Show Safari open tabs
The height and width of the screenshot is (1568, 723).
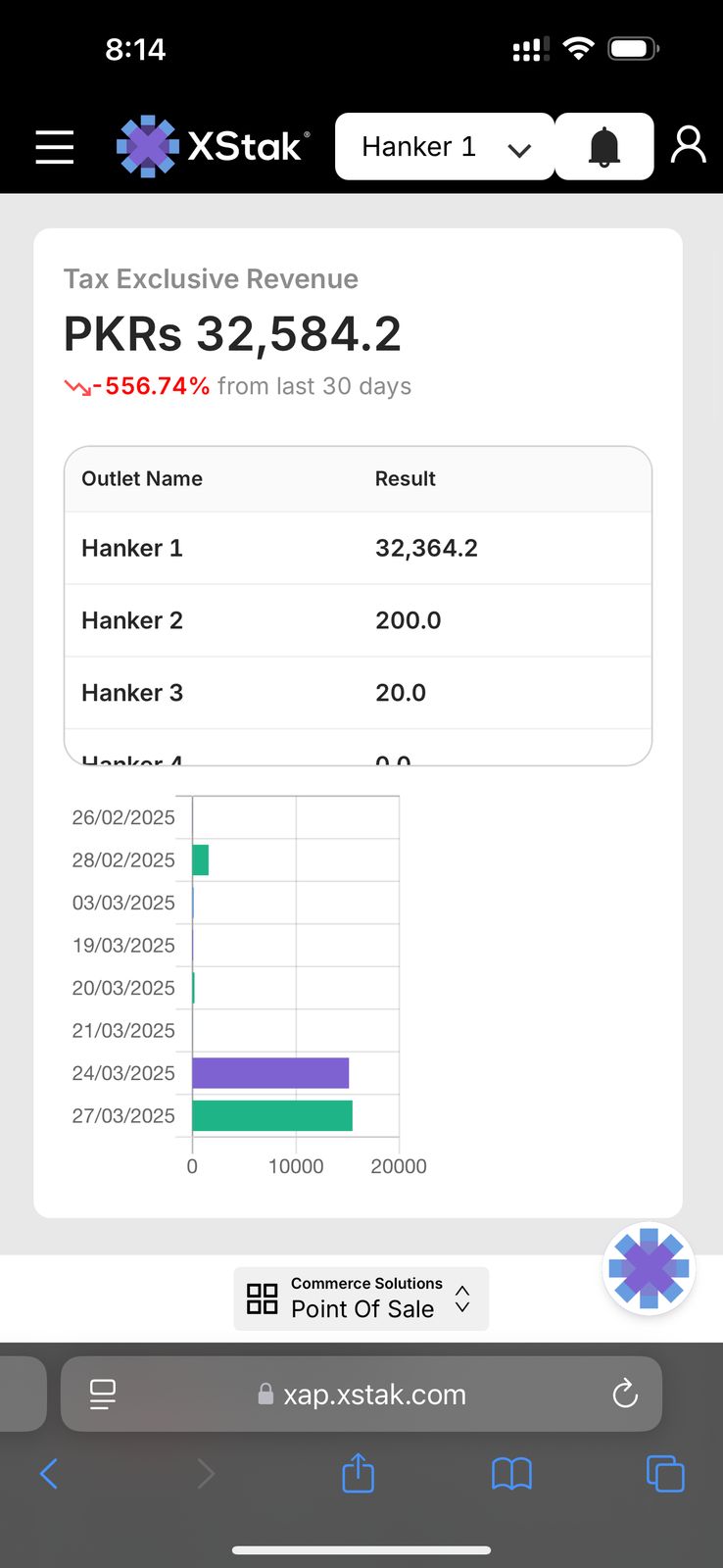click(x=665, y=1473)
